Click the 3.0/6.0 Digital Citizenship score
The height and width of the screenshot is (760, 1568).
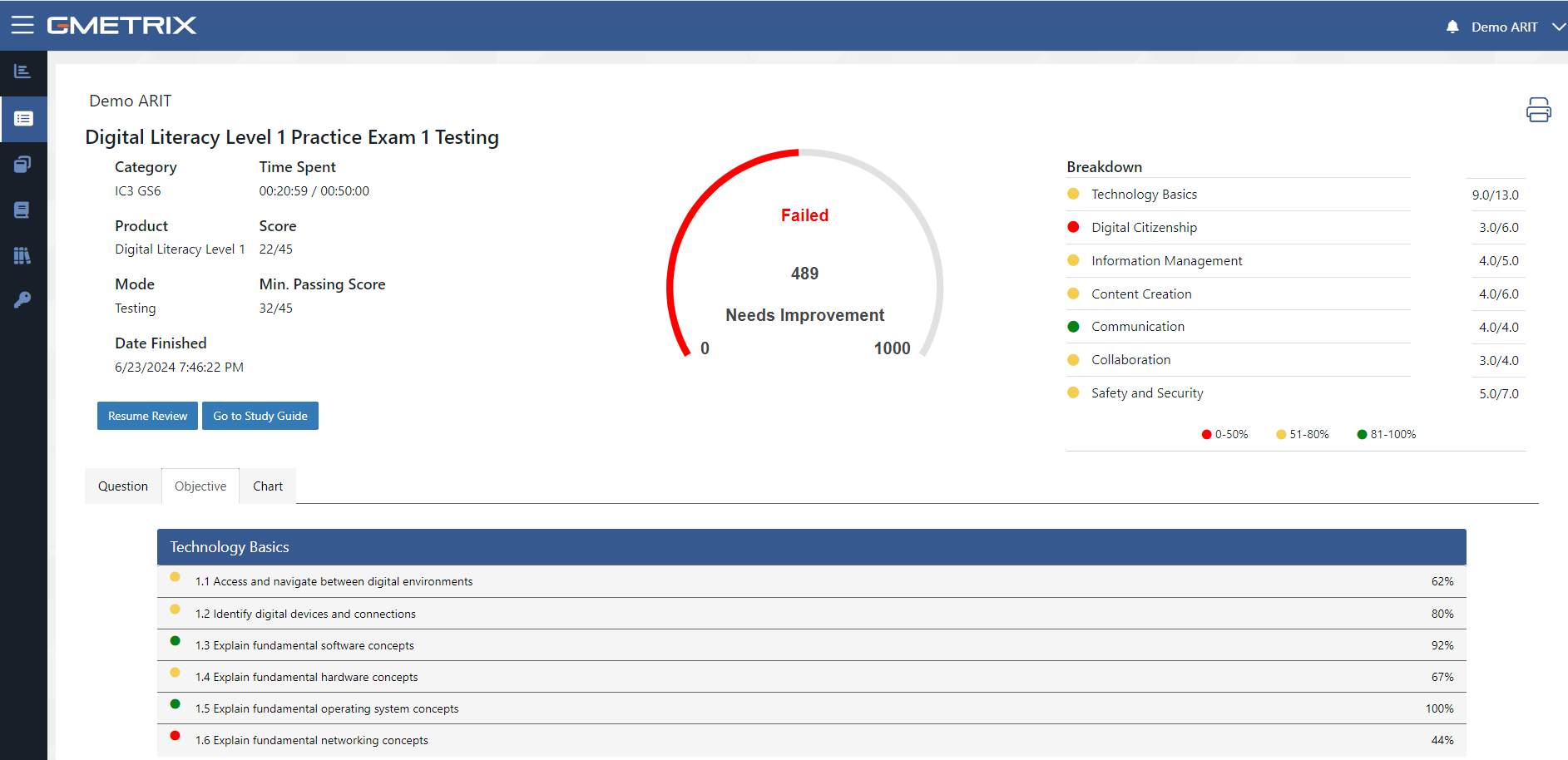1498,228
